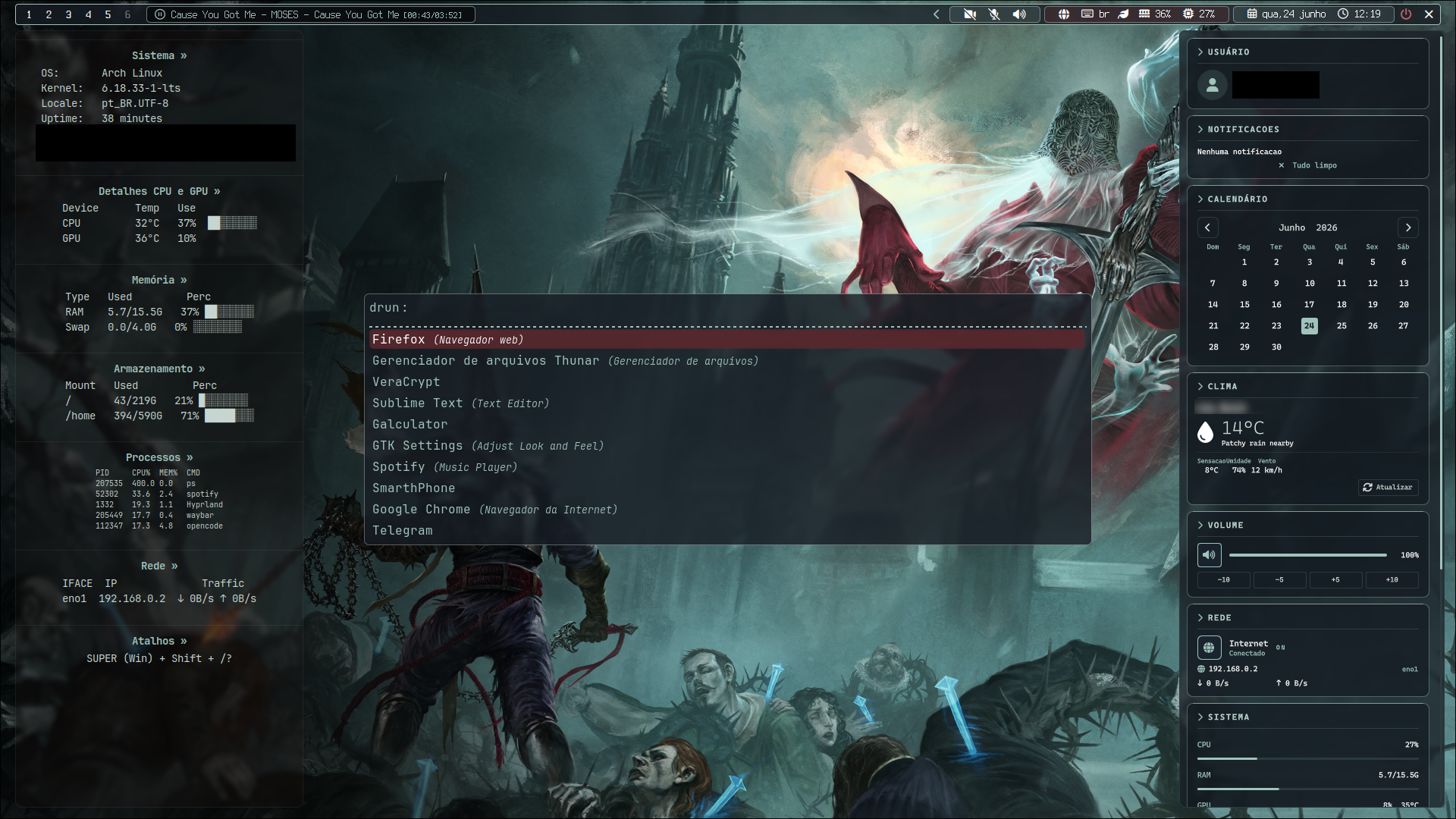Expand the top bar left-arrow chevron
The image size is (1456, 819).
point(937,14)
